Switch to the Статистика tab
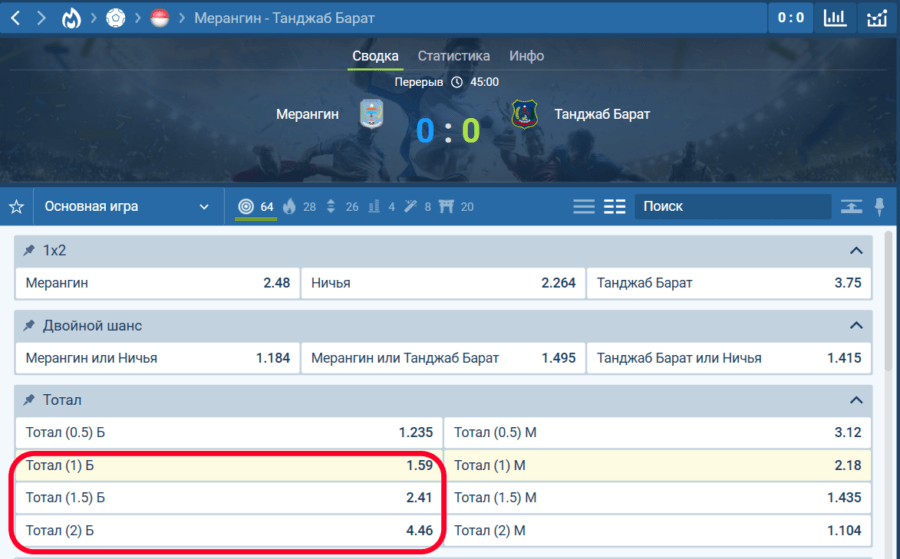 pyautogui.click(x=453, y=56)
